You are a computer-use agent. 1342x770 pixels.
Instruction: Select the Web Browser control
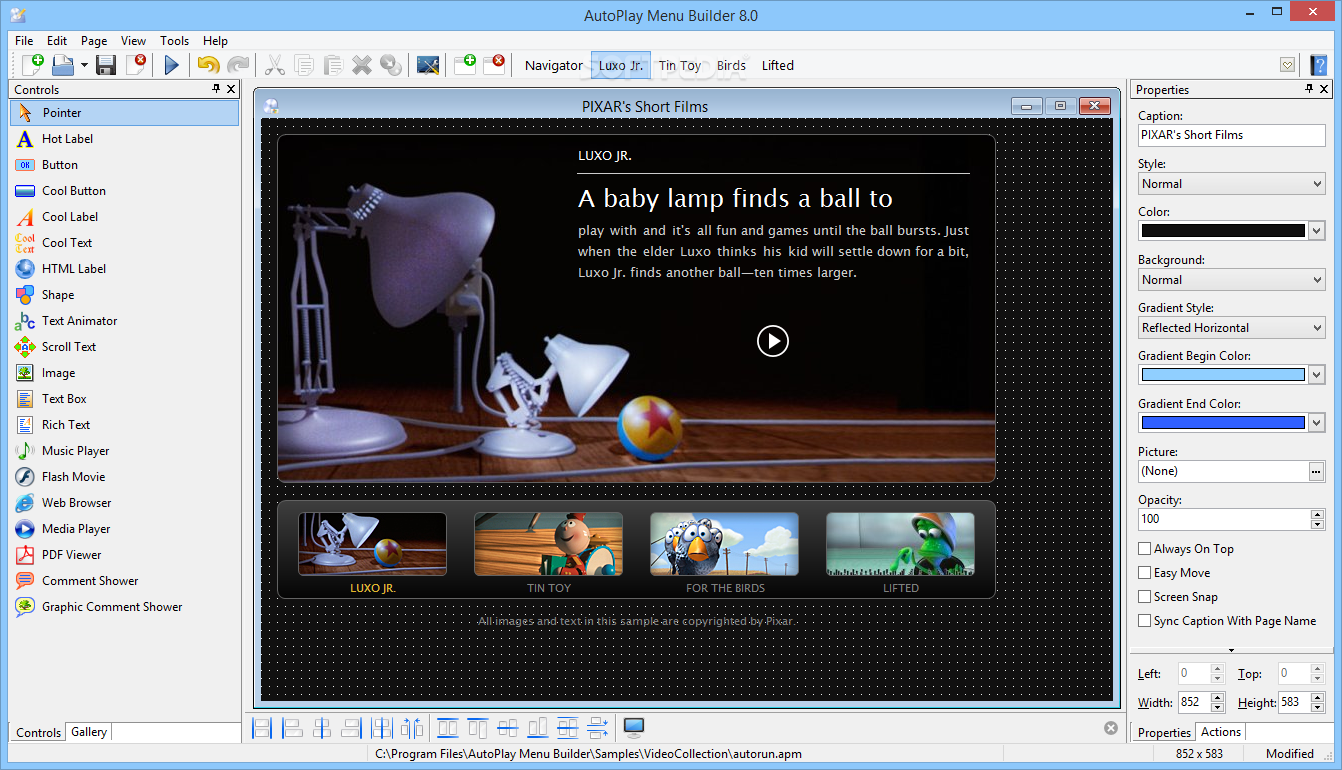point(125,503)
